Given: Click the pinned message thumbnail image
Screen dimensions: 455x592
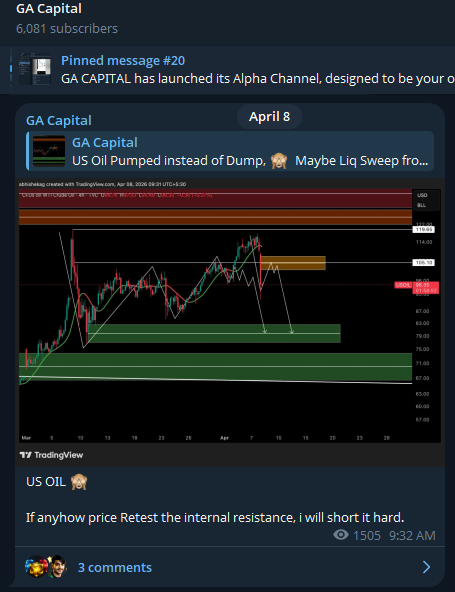Looking at the screenshot, I should tap(35, 69).
